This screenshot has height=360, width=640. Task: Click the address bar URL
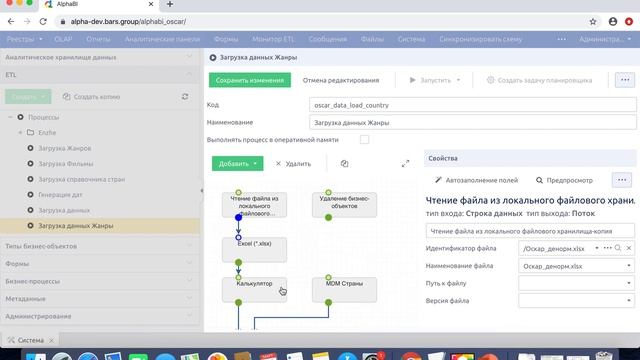tap(128, 22)
